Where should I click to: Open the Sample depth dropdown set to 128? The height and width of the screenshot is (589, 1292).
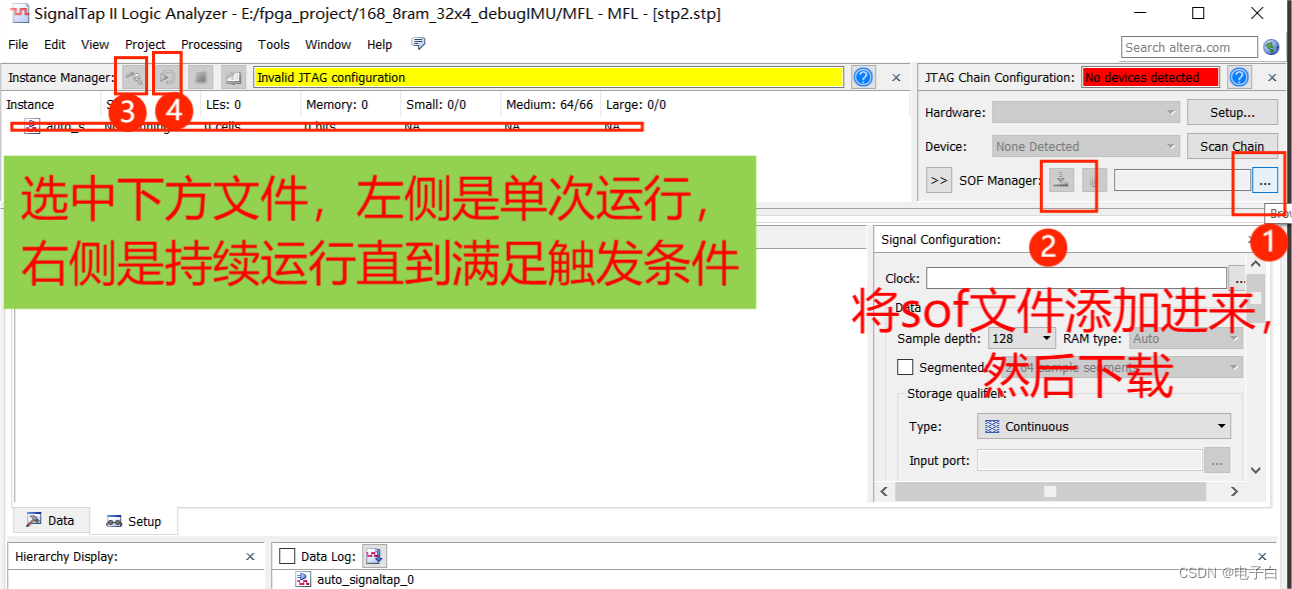click(1021, 339)
